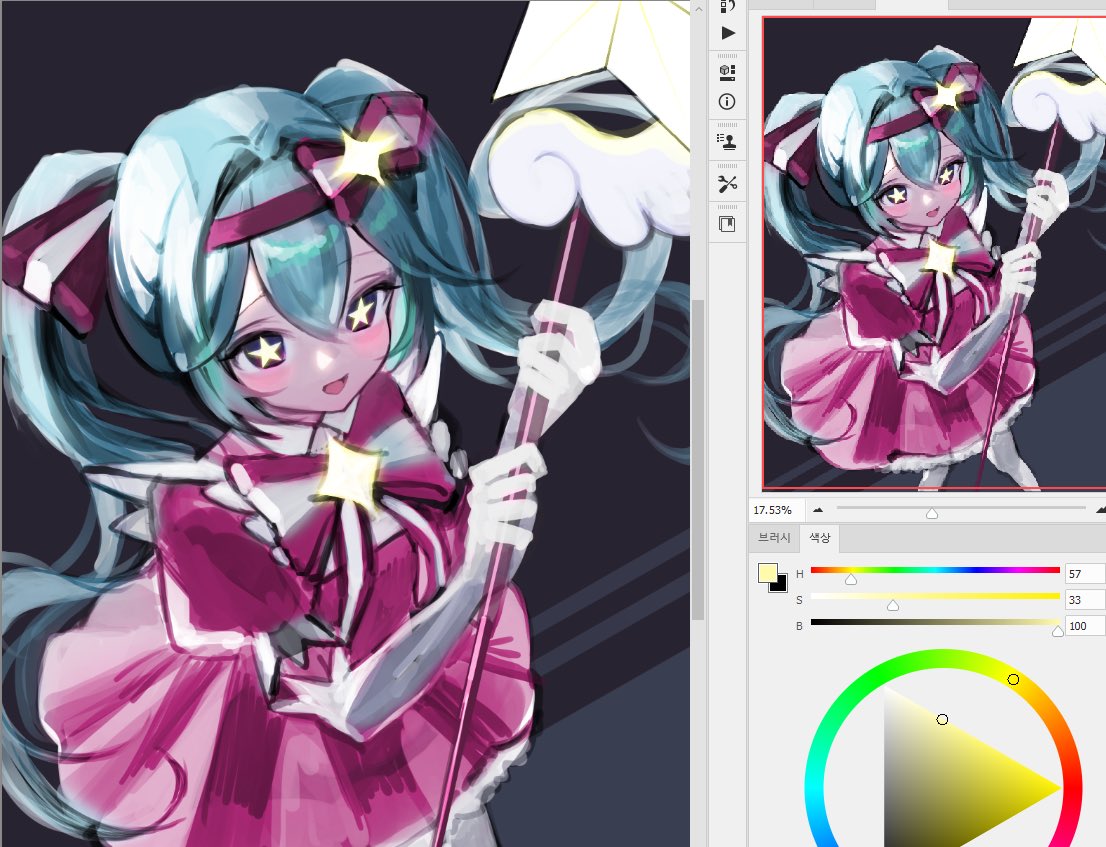
Task: Click the navigator zoom in mountain icon
Action: (x=1101, y=508)
